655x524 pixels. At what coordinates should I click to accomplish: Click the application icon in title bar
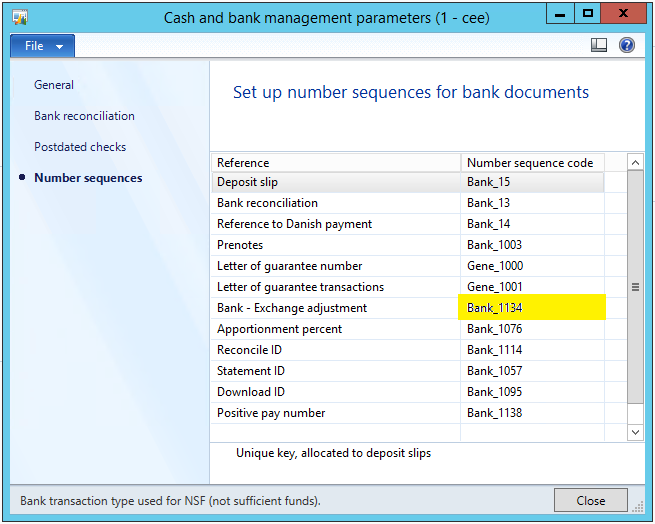(19, 16)
